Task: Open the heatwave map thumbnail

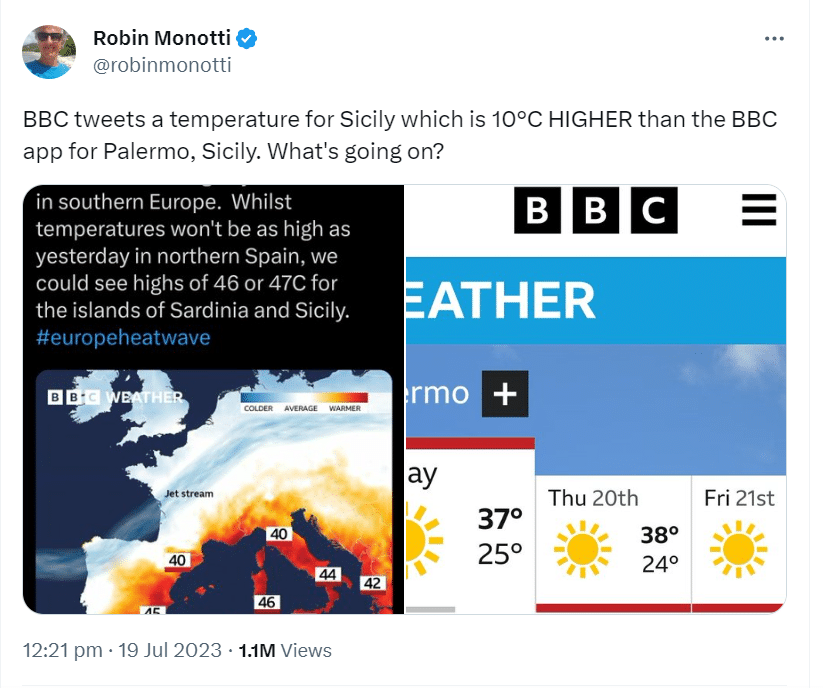Action: pos(214,492)
